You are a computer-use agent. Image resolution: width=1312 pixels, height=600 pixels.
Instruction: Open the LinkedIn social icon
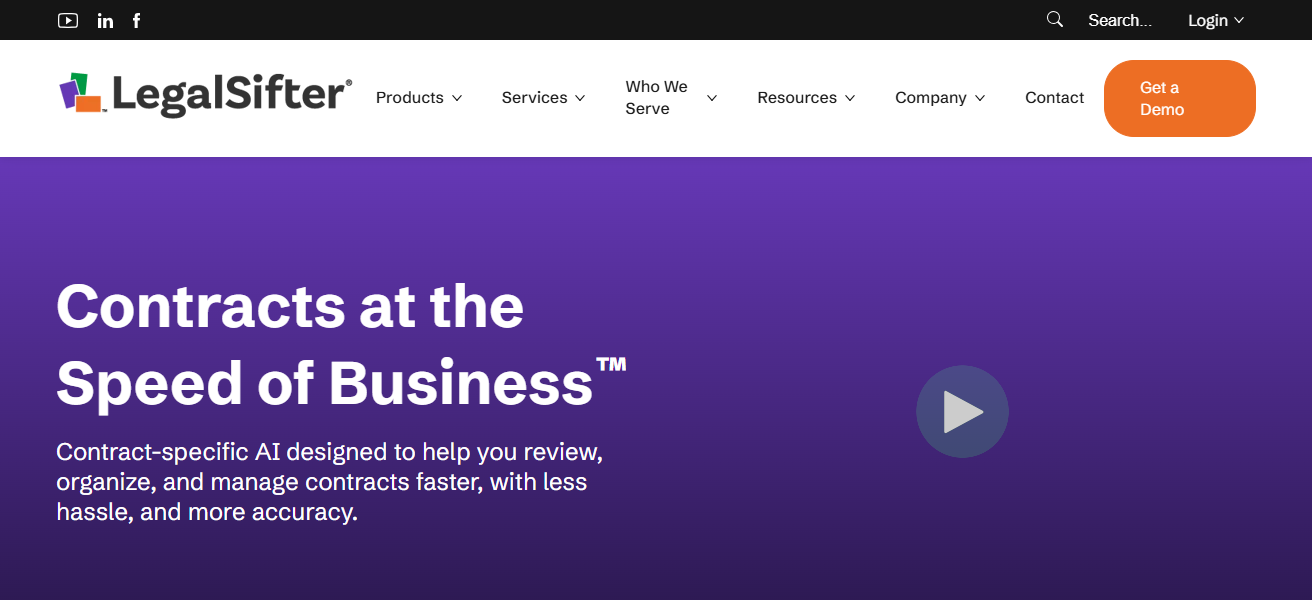click(105, 20)
